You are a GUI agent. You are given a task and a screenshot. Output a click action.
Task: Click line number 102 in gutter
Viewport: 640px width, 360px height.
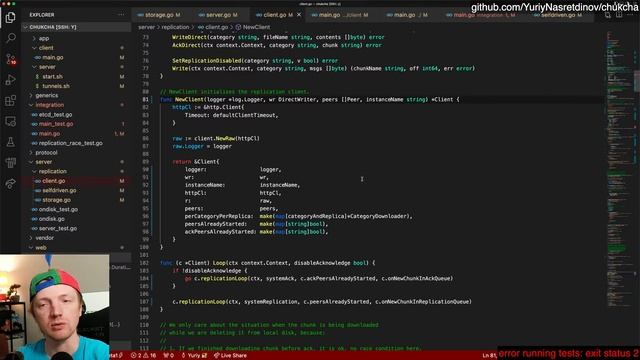tap(144, 263)
